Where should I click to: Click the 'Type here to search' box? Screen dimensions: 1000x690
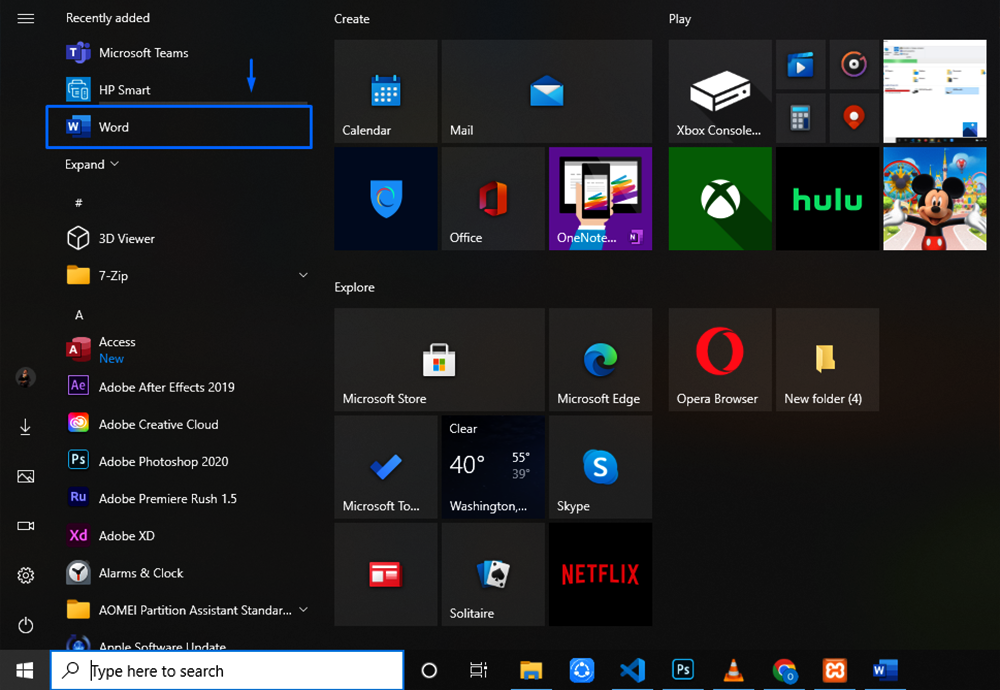(240, 670)
